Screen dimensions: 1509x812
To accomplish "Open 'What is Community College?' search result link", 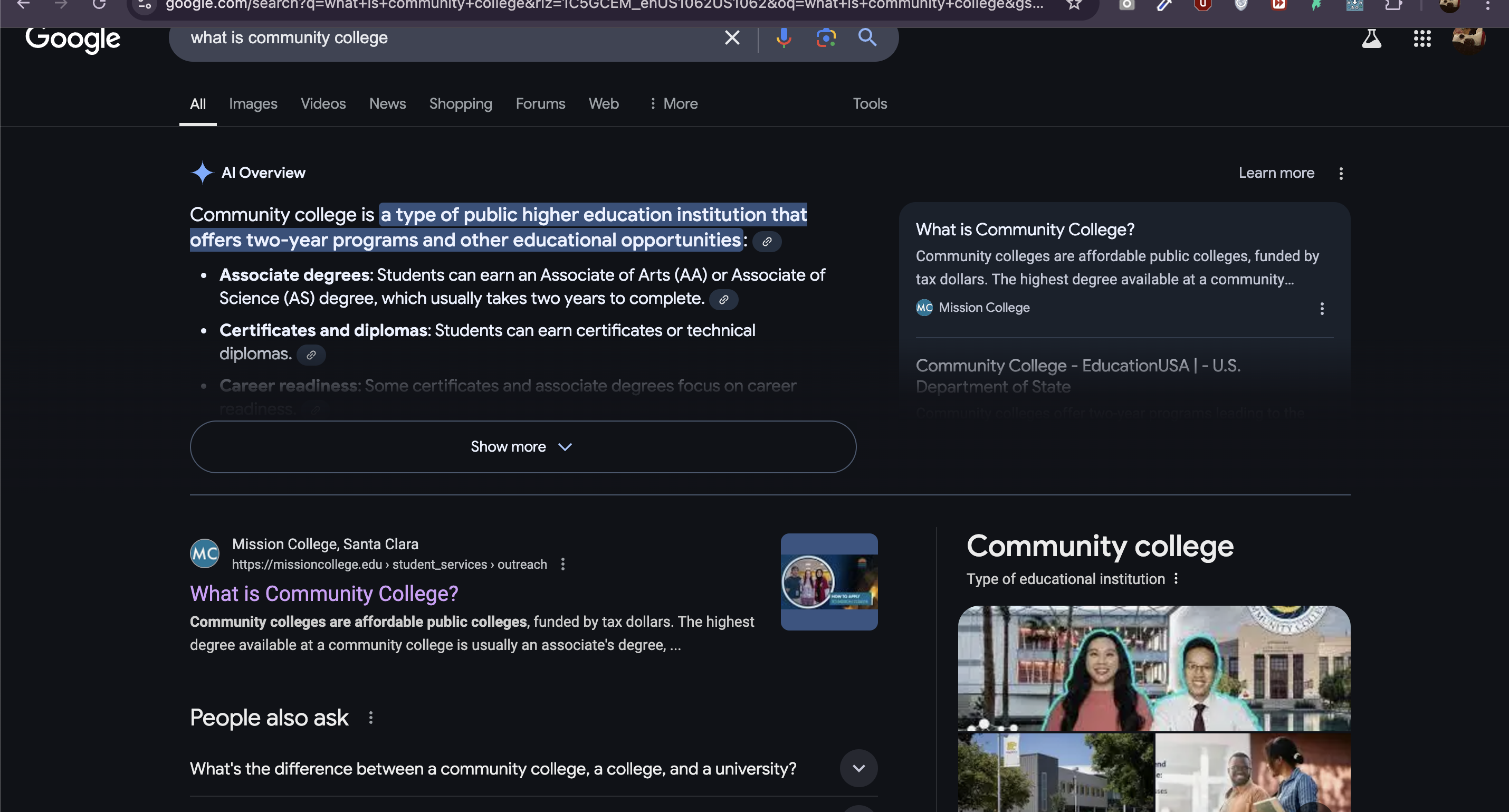I will click(323, 594).
